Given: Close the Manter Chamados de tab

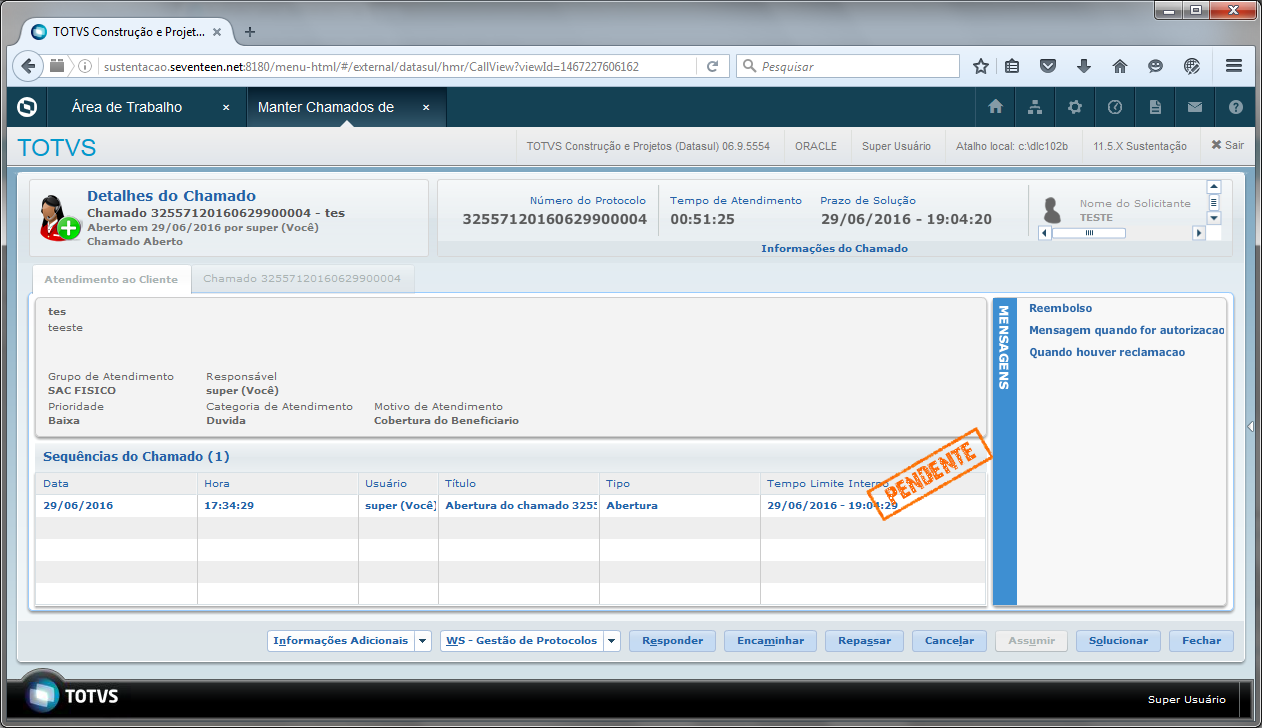Looking at the screenshot, I should [x=426, y=107].
